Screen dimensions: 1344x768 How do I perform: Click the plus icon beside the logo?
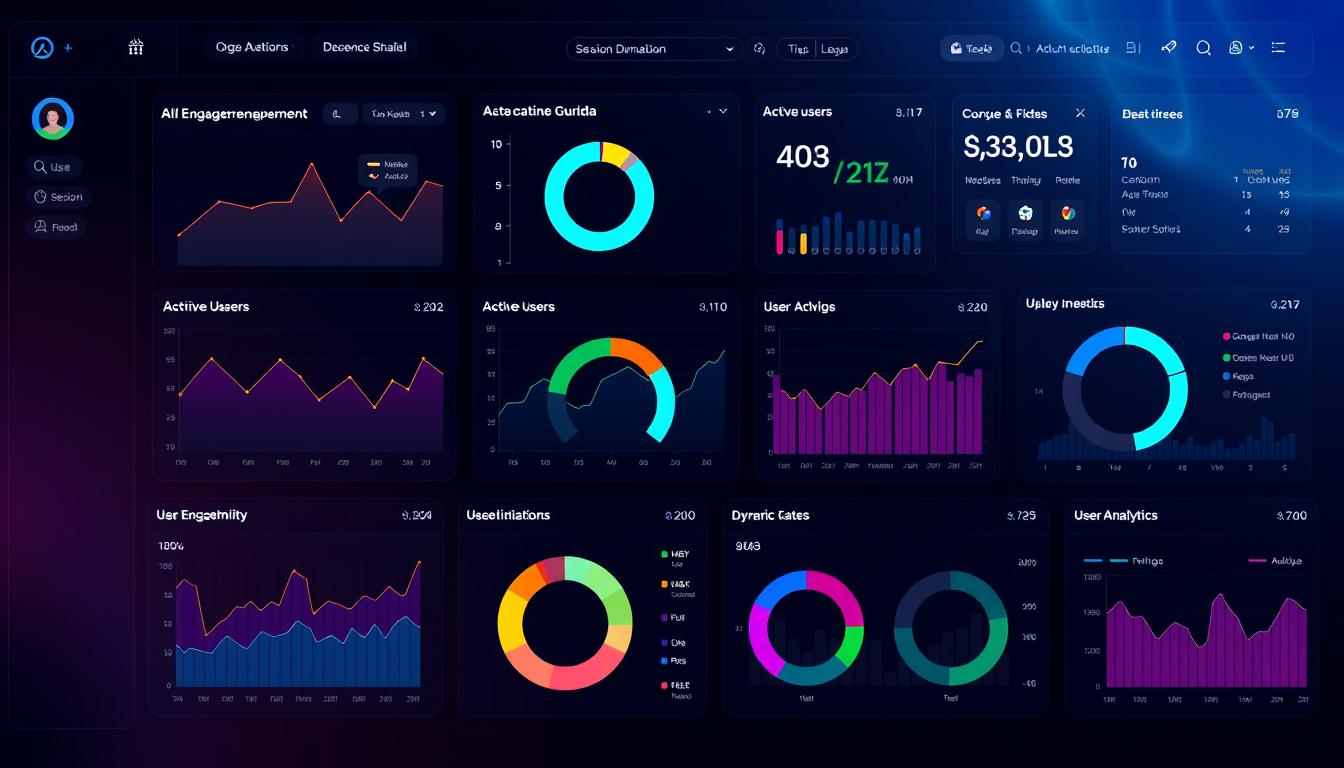coord(68,48)
